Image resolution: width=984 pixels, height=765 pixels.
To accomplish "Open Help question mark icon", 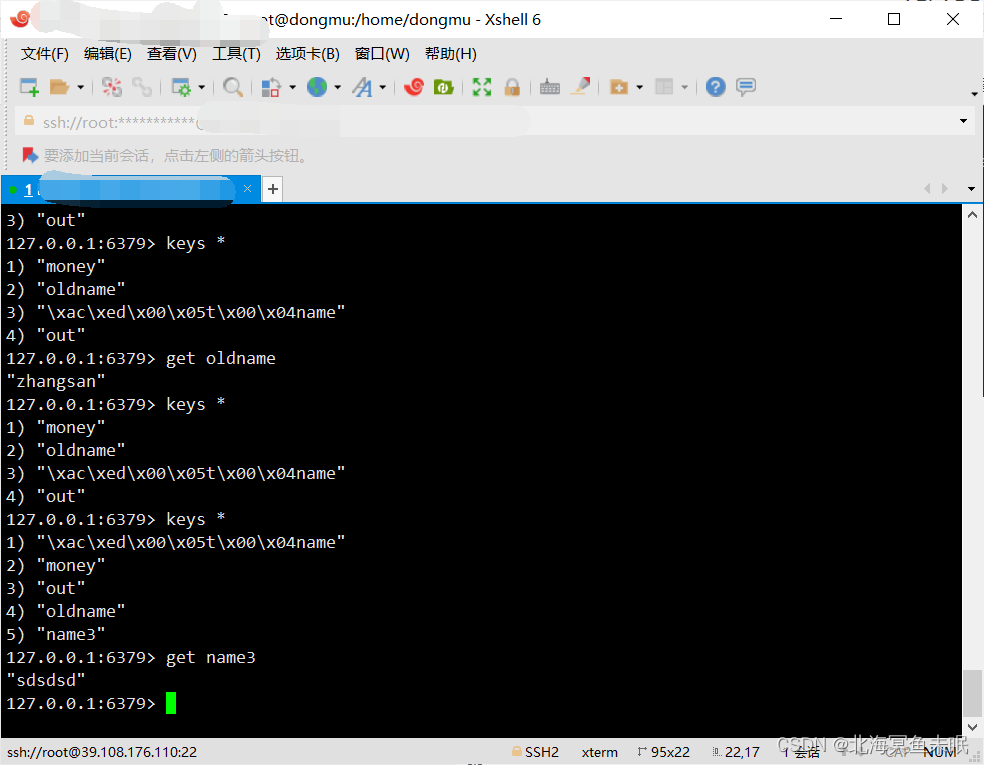I will point(715,87).
